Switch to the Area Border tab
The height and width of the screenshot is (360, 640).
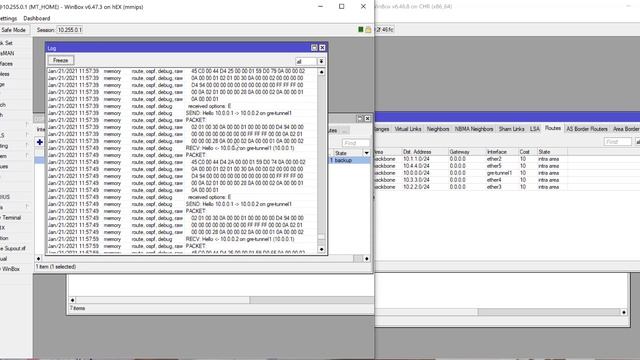coord(625,129)
